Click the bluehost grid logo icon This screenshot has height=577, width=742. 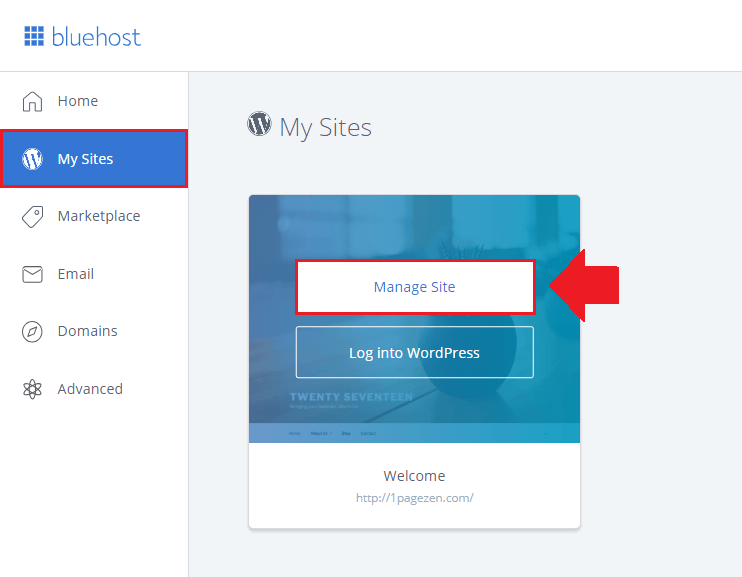pyautogui.click(x=34, y=36)
